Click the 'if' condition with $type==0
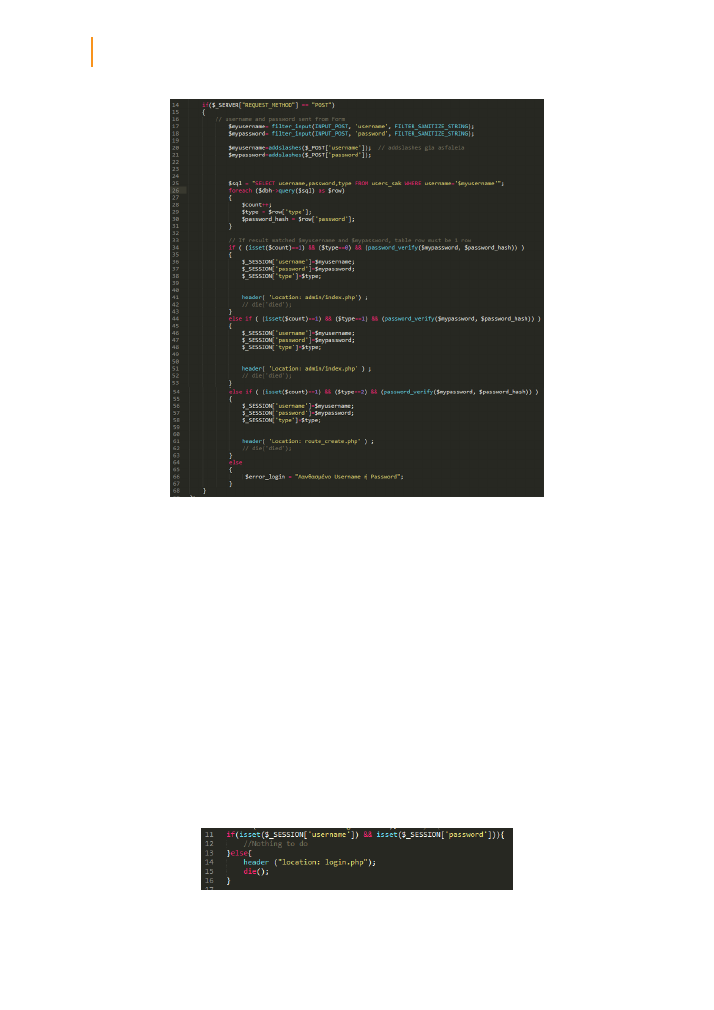Image resolution: width=714 pixels, height=1010 pixels. 376,247
